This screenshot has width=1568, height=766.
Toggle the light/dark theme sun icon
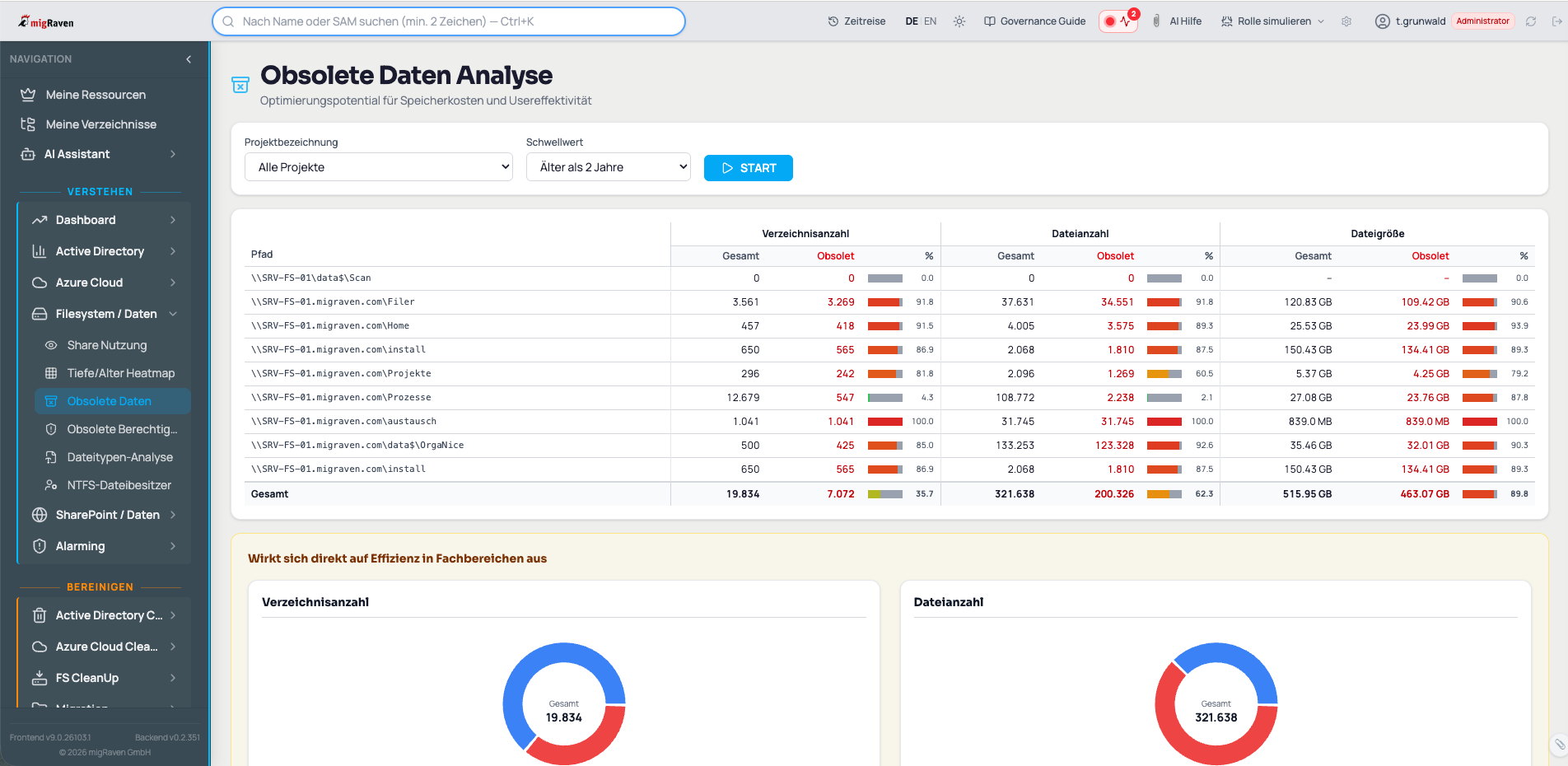pyautogui.click(x=959, y=21)
